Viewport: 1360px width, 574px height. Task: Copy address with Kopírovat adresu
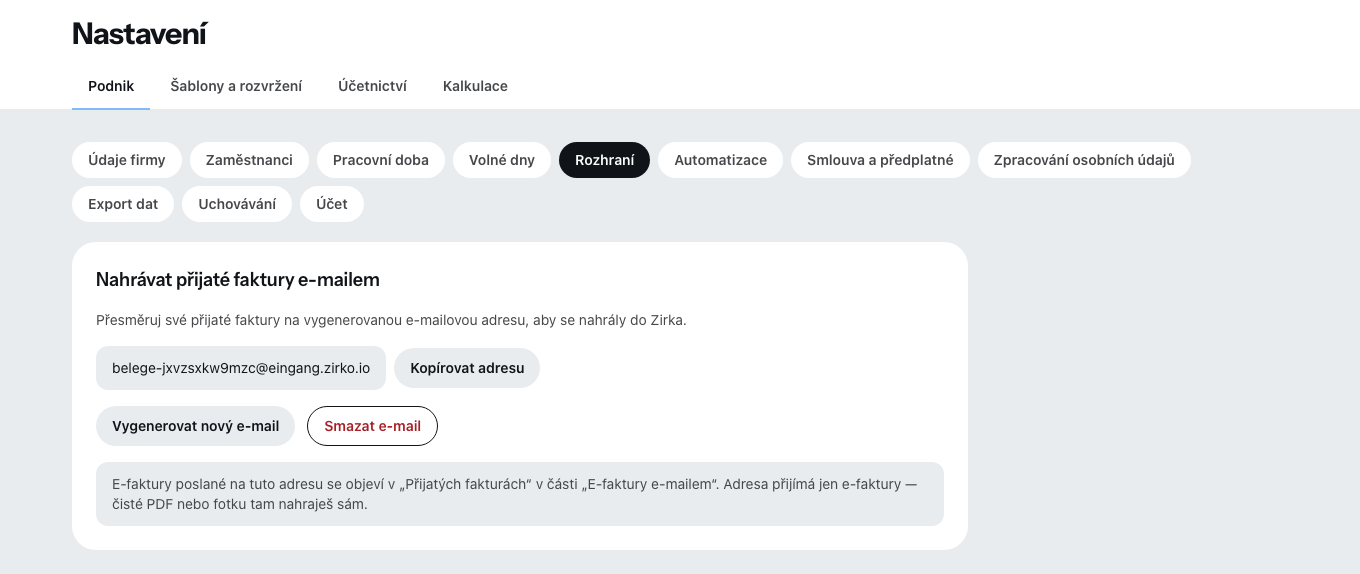pyautogui.click(x=467, y=368)
